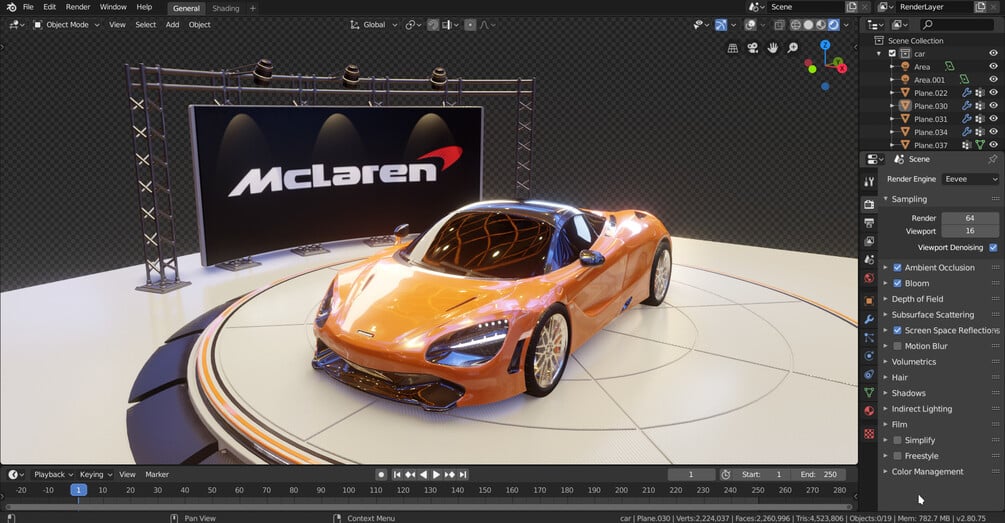The height and width of the screenshot is (523, 1005).
Task: Play animation forward
Action: (436, 474)
